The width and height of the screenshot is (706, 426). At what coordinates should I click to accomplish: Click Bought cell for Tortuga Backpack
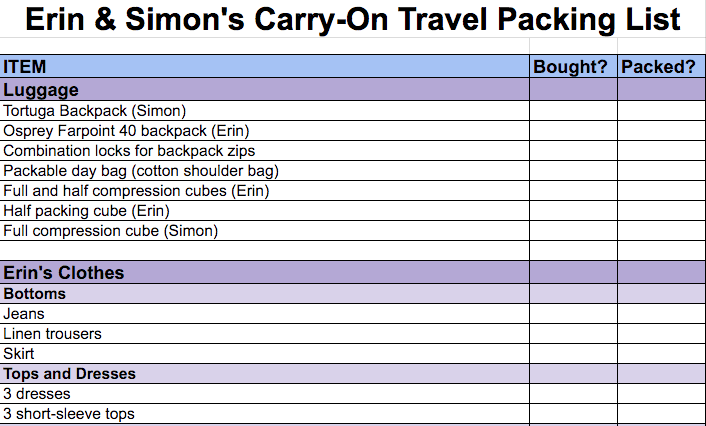tap(573, 111)
